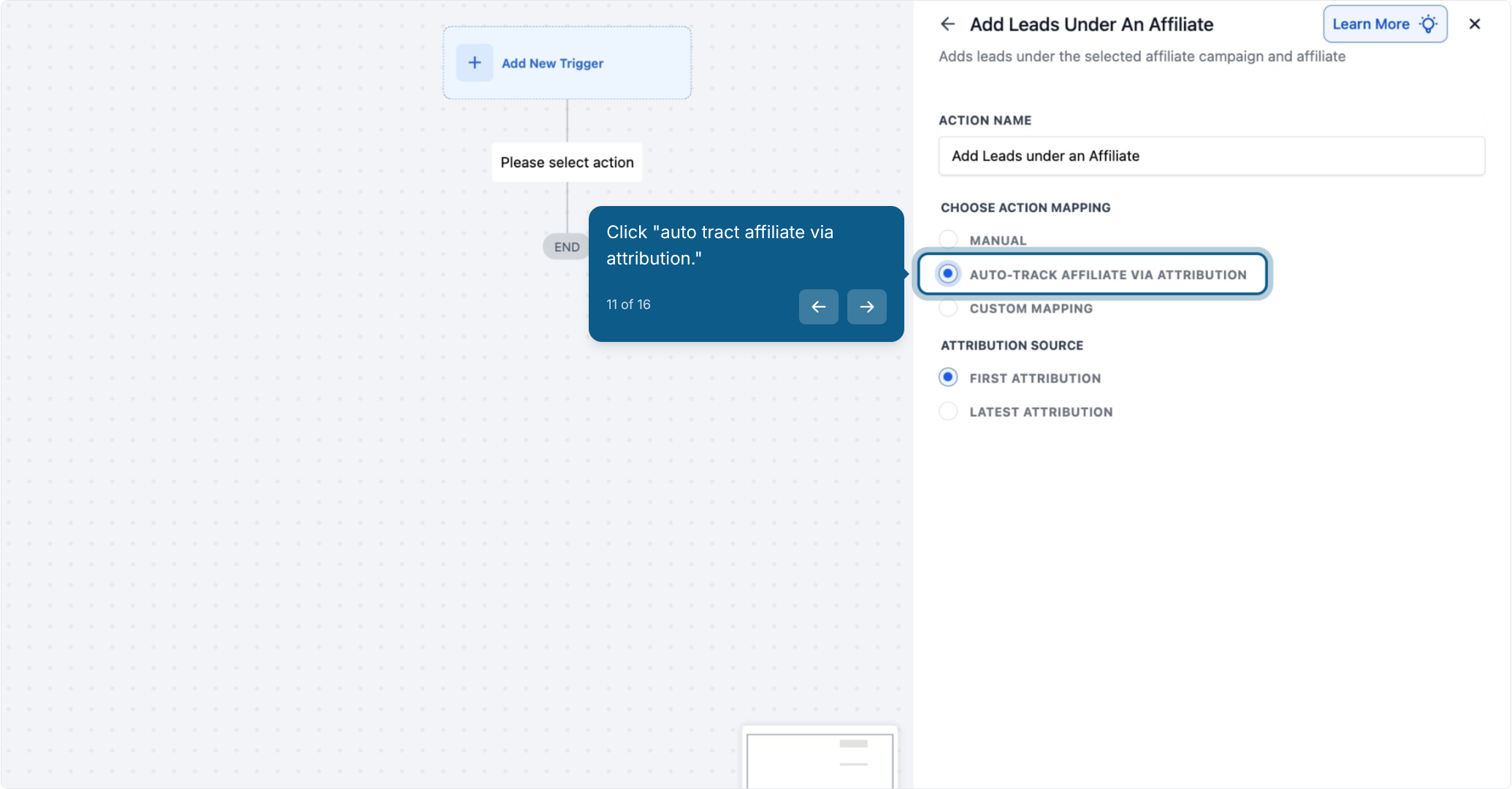
Task: Click the back arrow beside Add Leads title
Action: pos(947,24)
